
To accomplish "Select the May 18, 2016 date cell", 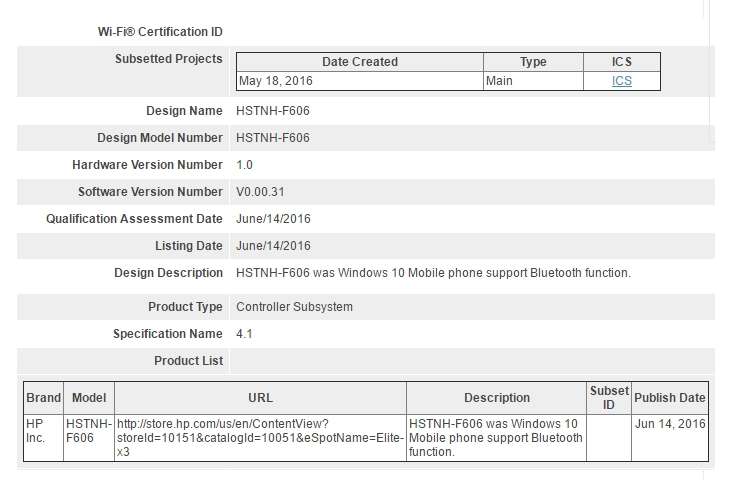I will coord(360,81).
